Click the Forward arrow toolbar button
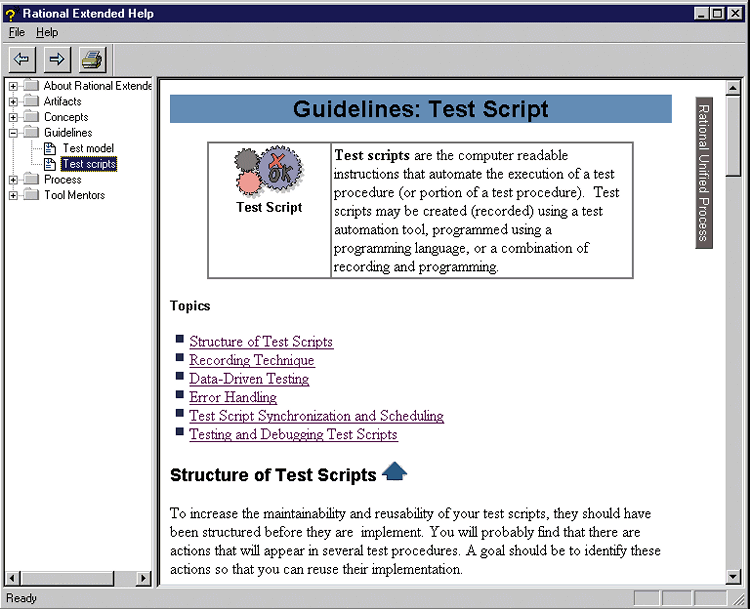The image size is (750, 609). (57, 59)
